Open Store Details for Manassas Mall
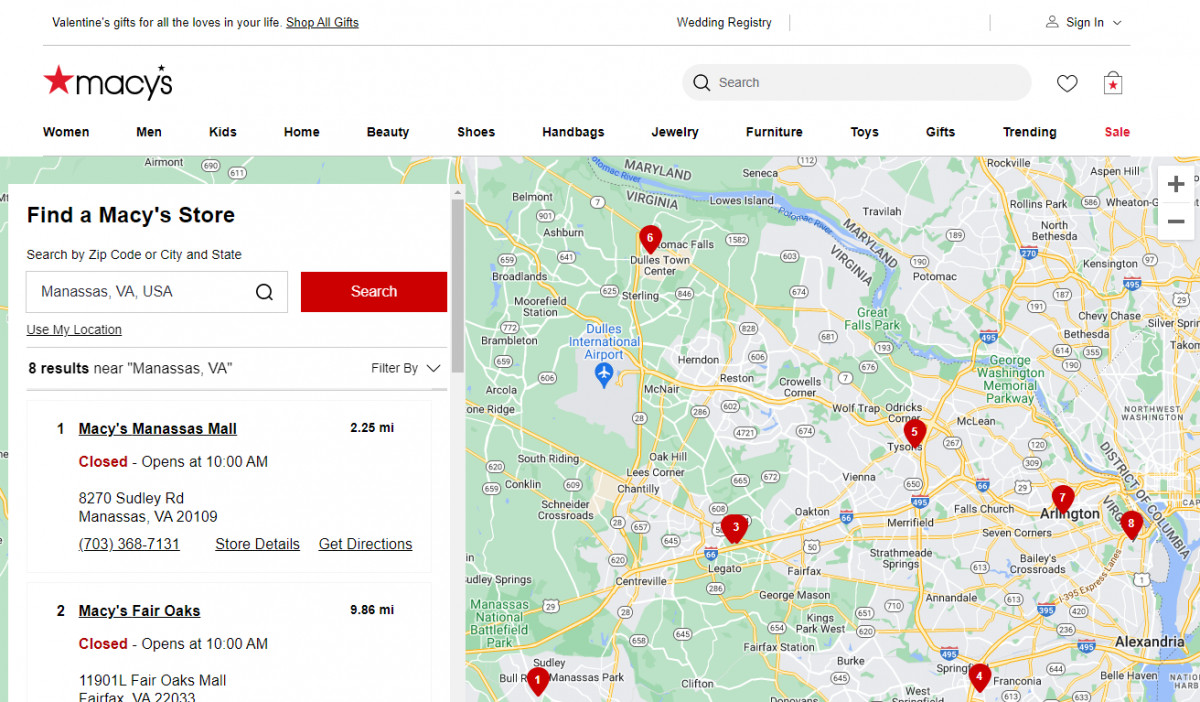This screenshot has width=1200, height=702. point(257,544)
